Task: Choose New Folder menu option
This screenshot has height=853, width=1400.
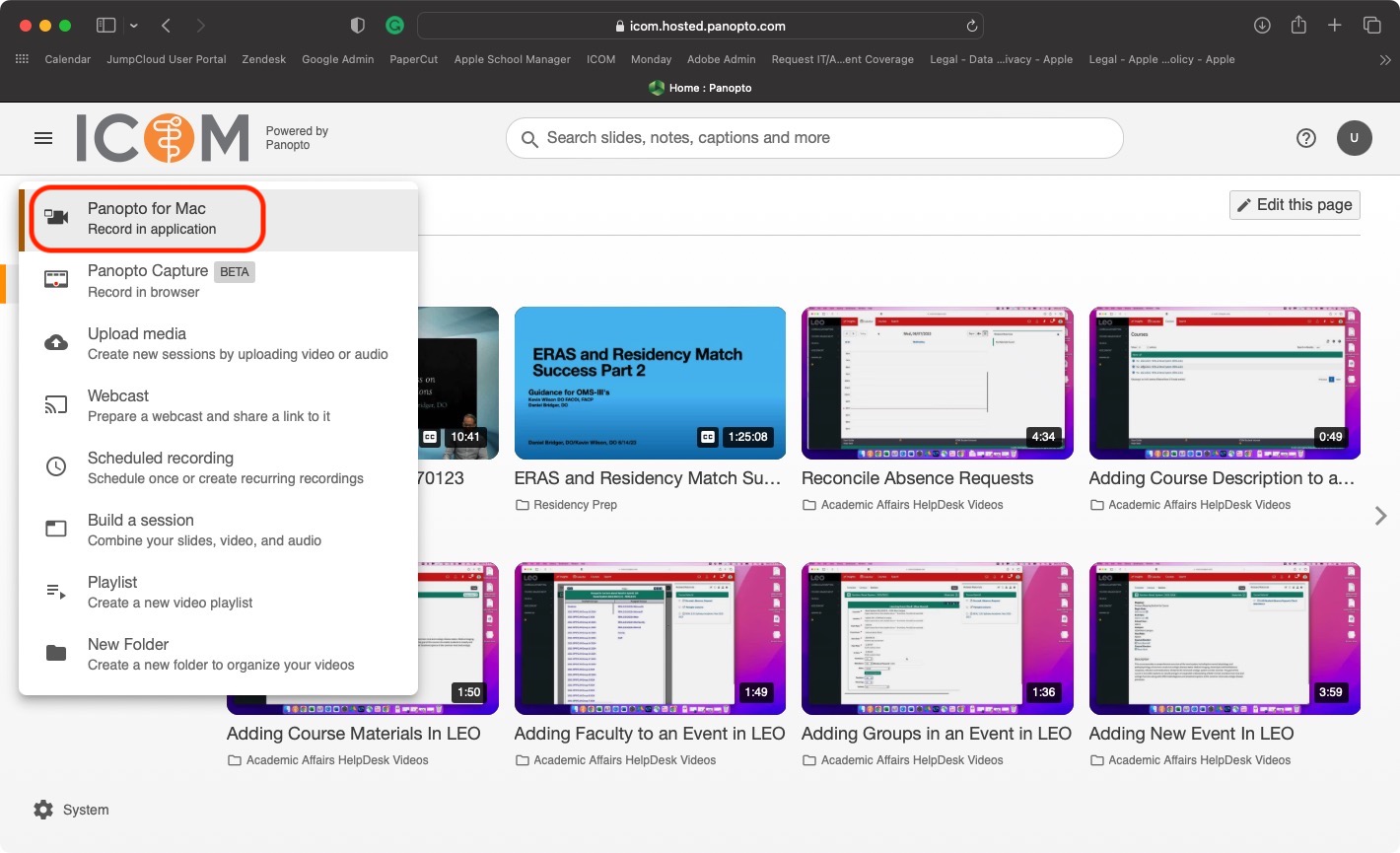Action: [x=219, y=654]
